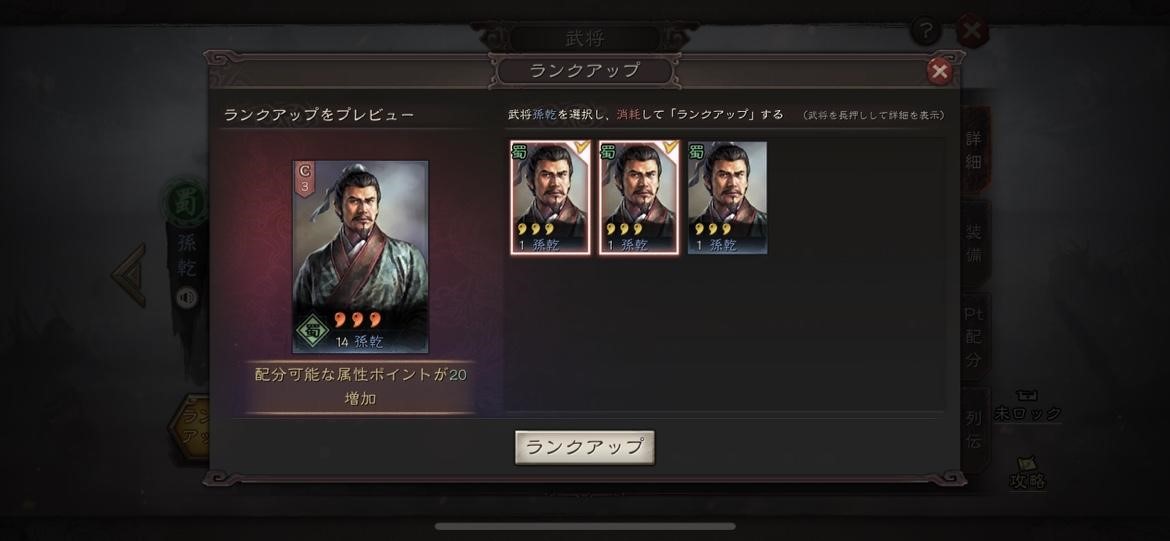The width and height of the screenshot is (1170, 541).
Task: Select the third unchecked 孫乾 card
Action: pyautogui.click(x=727, y=198)
